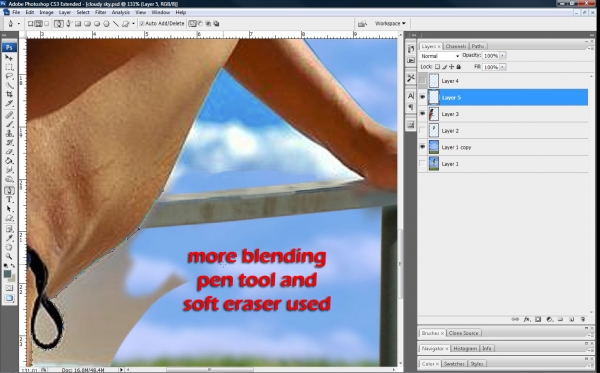Select the Healing Brush tool
Viewport: 600px width, 373px height.
pos(9,115)
